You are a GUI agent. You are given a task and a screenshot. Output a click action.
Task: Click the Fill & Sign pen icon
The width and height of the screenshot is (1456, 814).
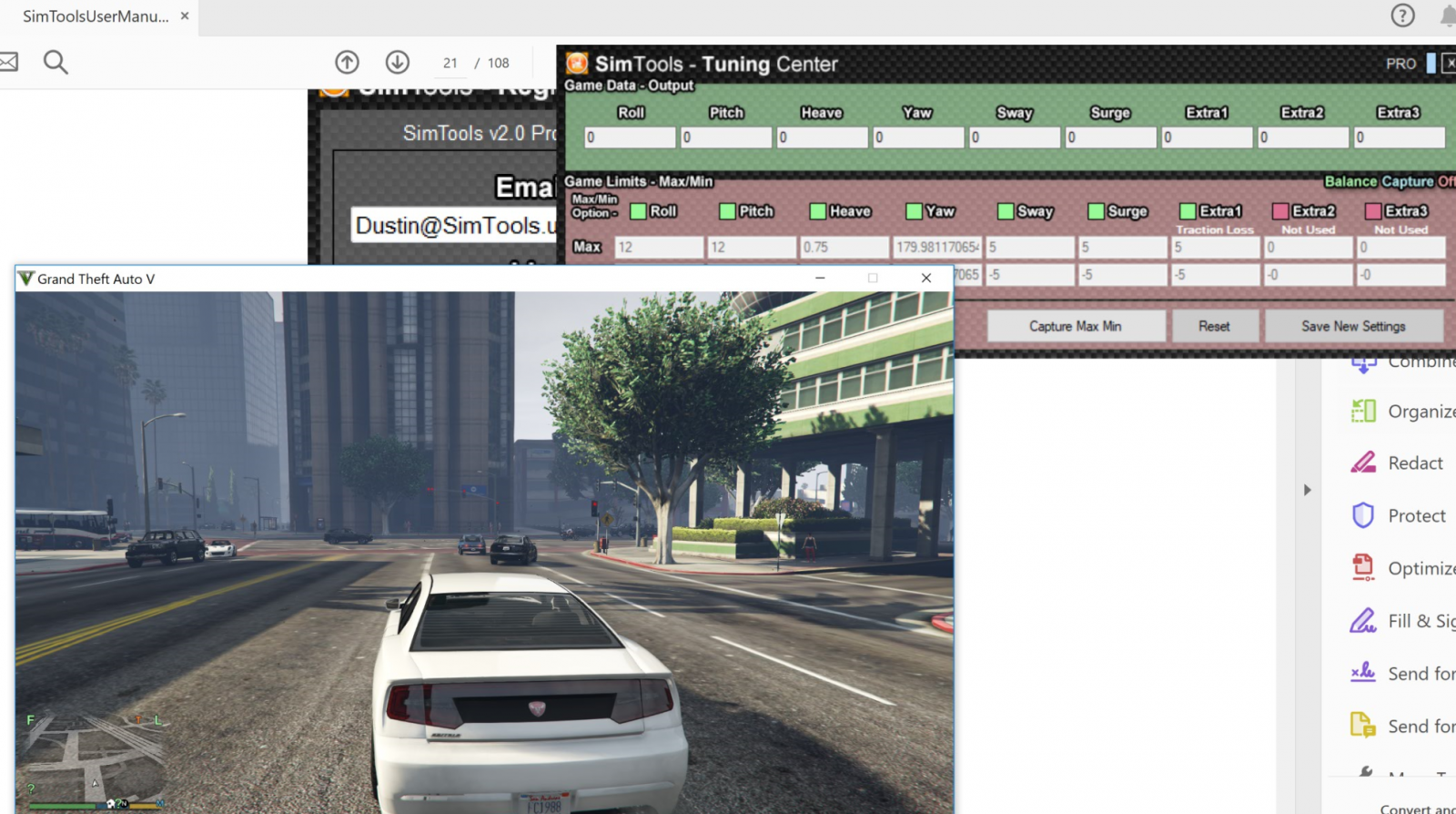click(x=1363, y=620)
